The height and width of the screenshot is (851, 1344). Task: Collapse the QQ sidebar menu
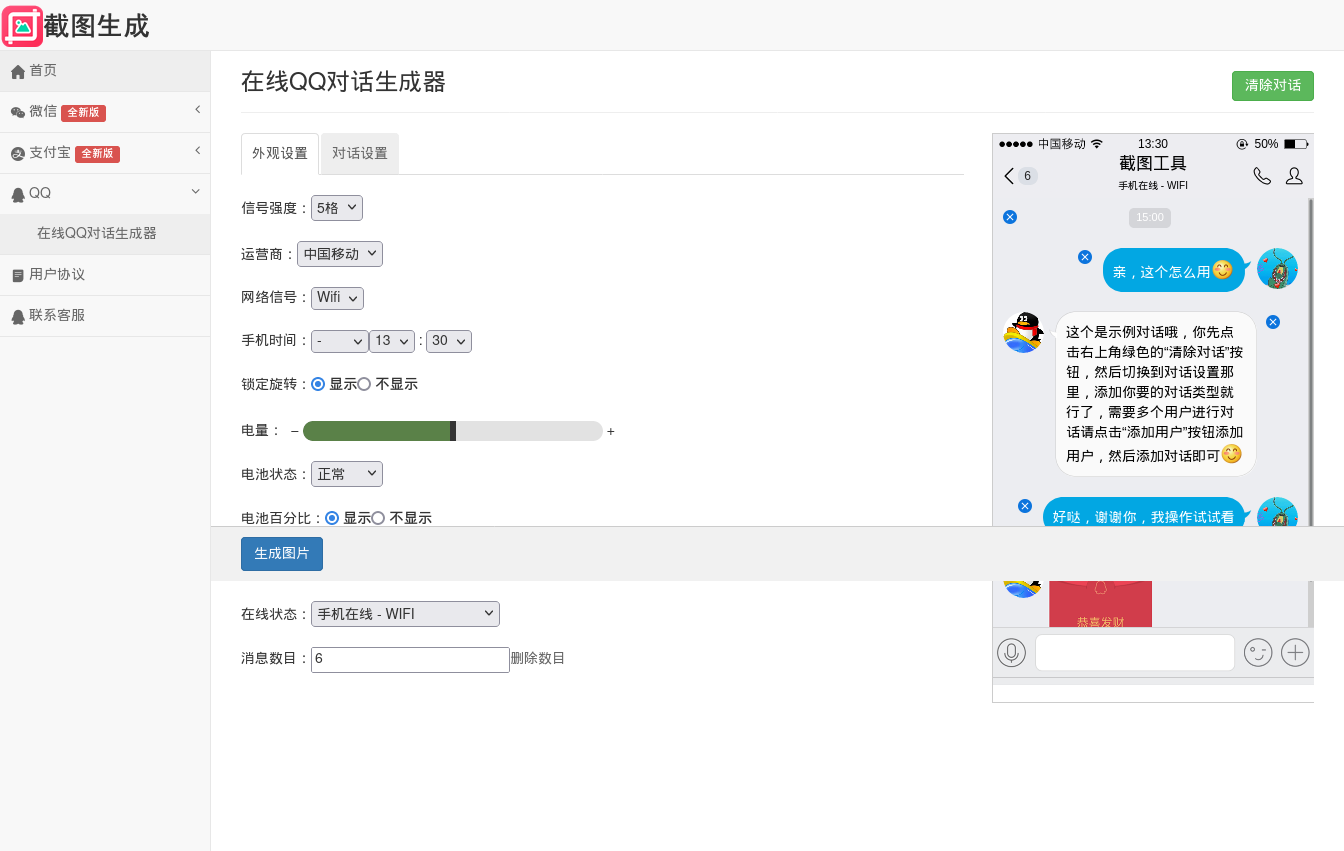105,193
